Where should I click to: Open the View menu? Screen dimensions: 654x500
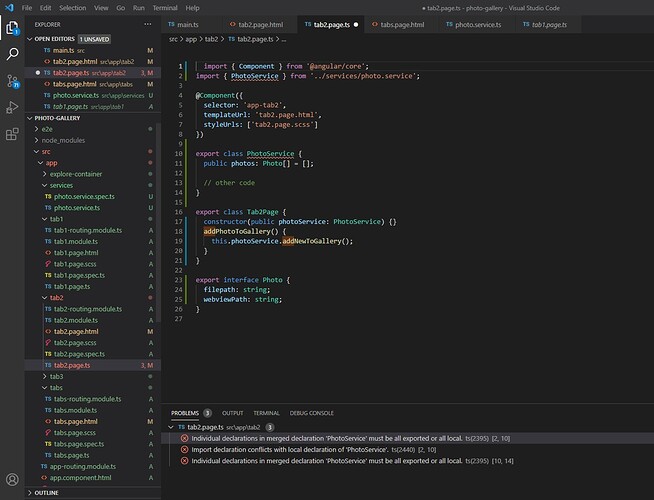[x=101, y=8]
